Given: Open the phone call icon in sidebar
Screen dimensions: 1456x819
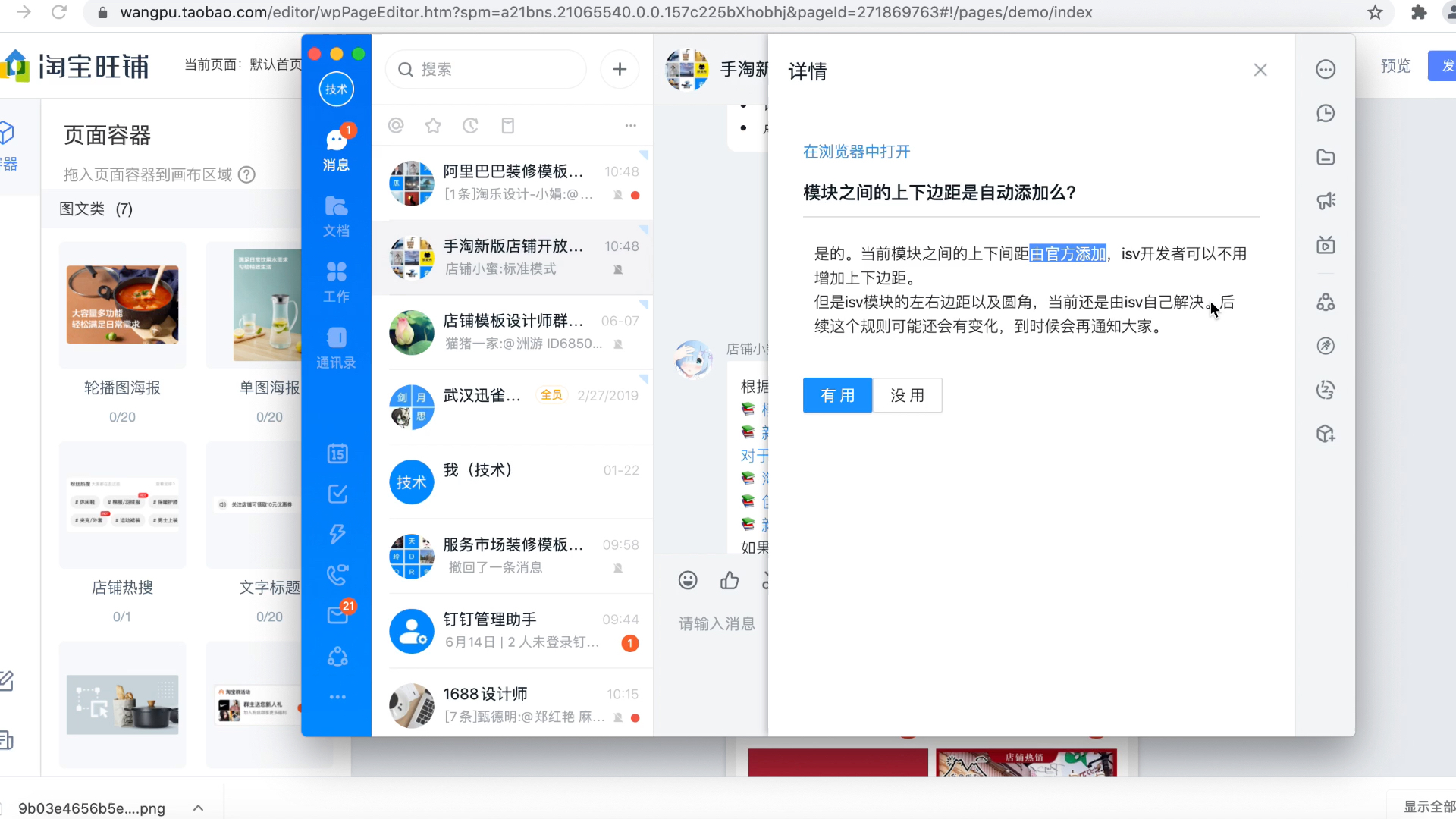Looking at the screenshot, I should pyautogui.click(x=337, y=575).
